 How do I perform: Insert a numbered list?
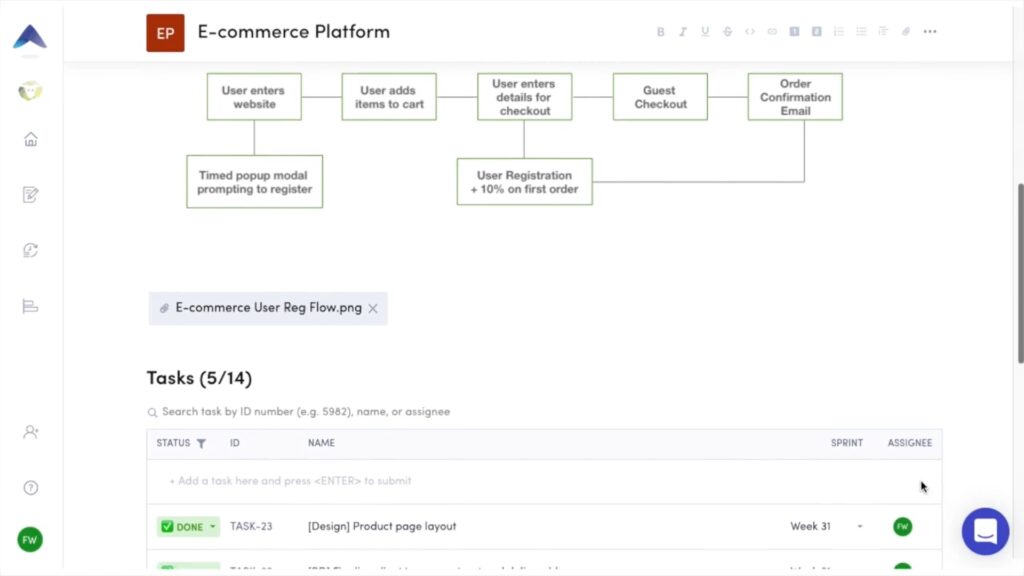pos(838,31)
